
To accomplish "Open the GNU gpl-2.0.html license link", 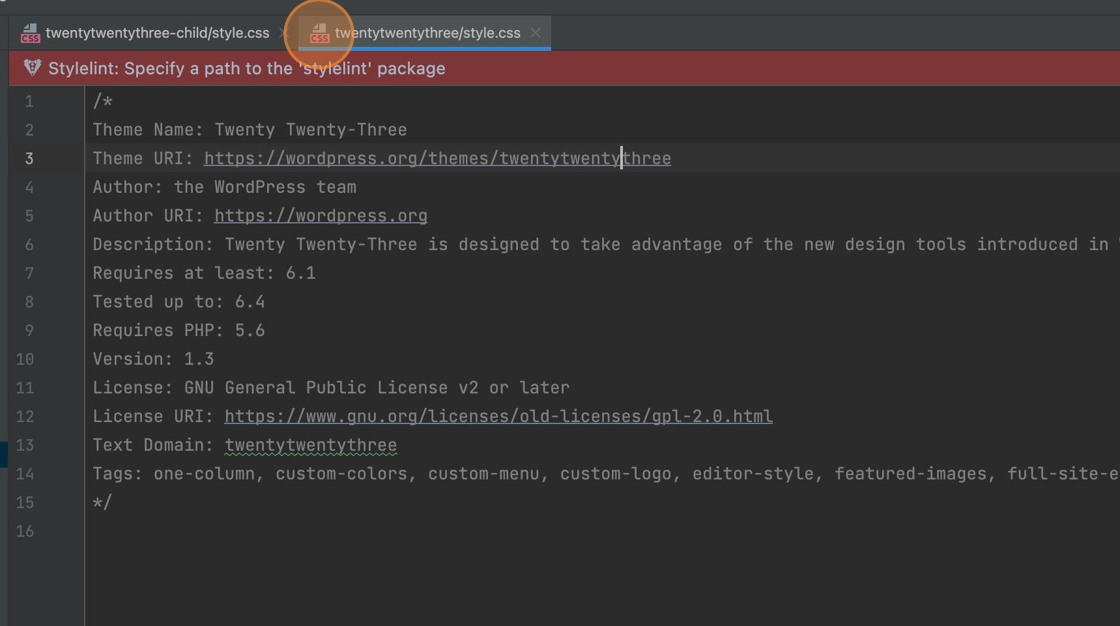I will [498, 416].
